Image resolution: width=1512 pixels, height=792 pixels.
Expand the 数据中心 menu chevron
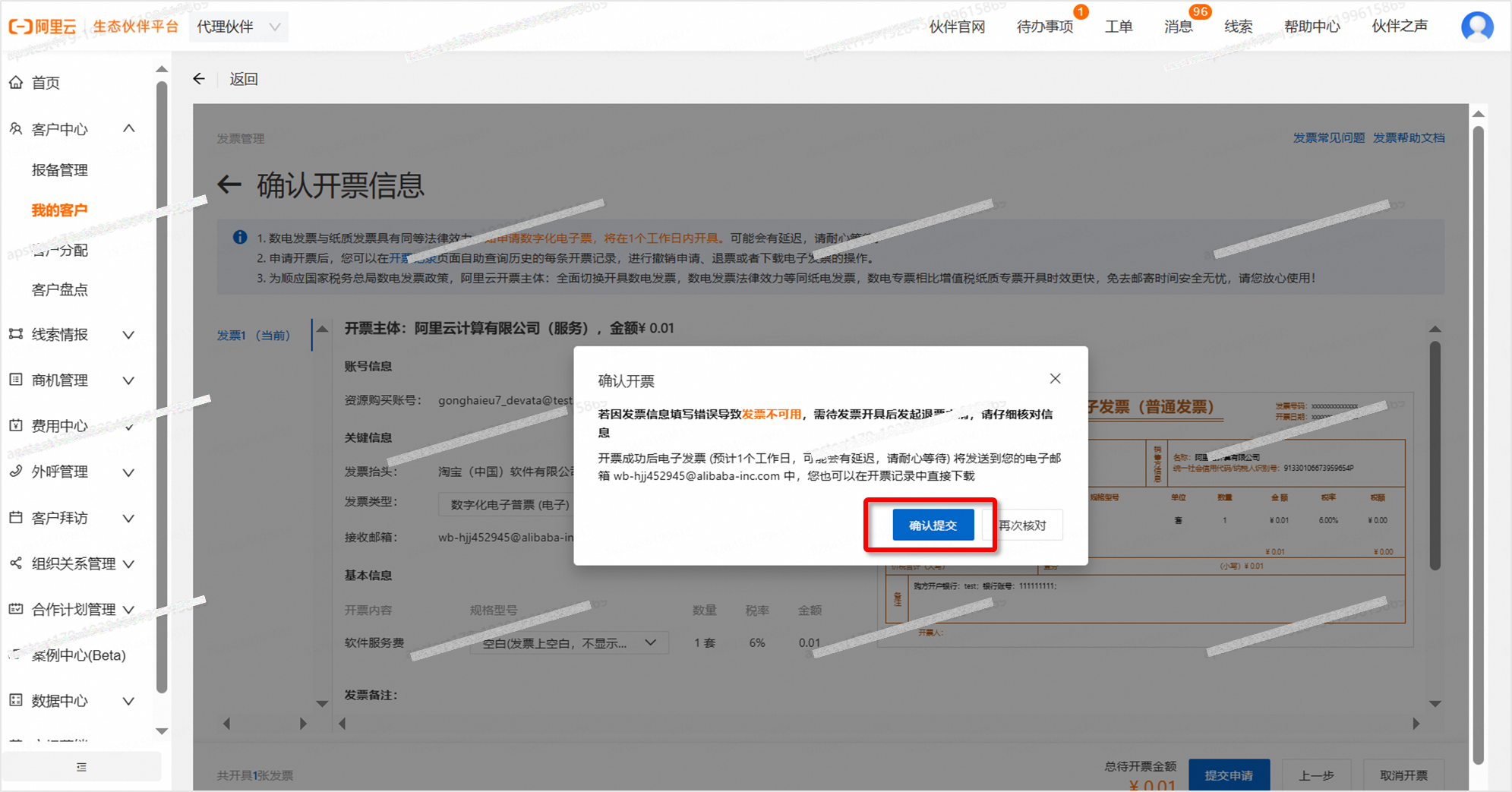click(129, 701)
